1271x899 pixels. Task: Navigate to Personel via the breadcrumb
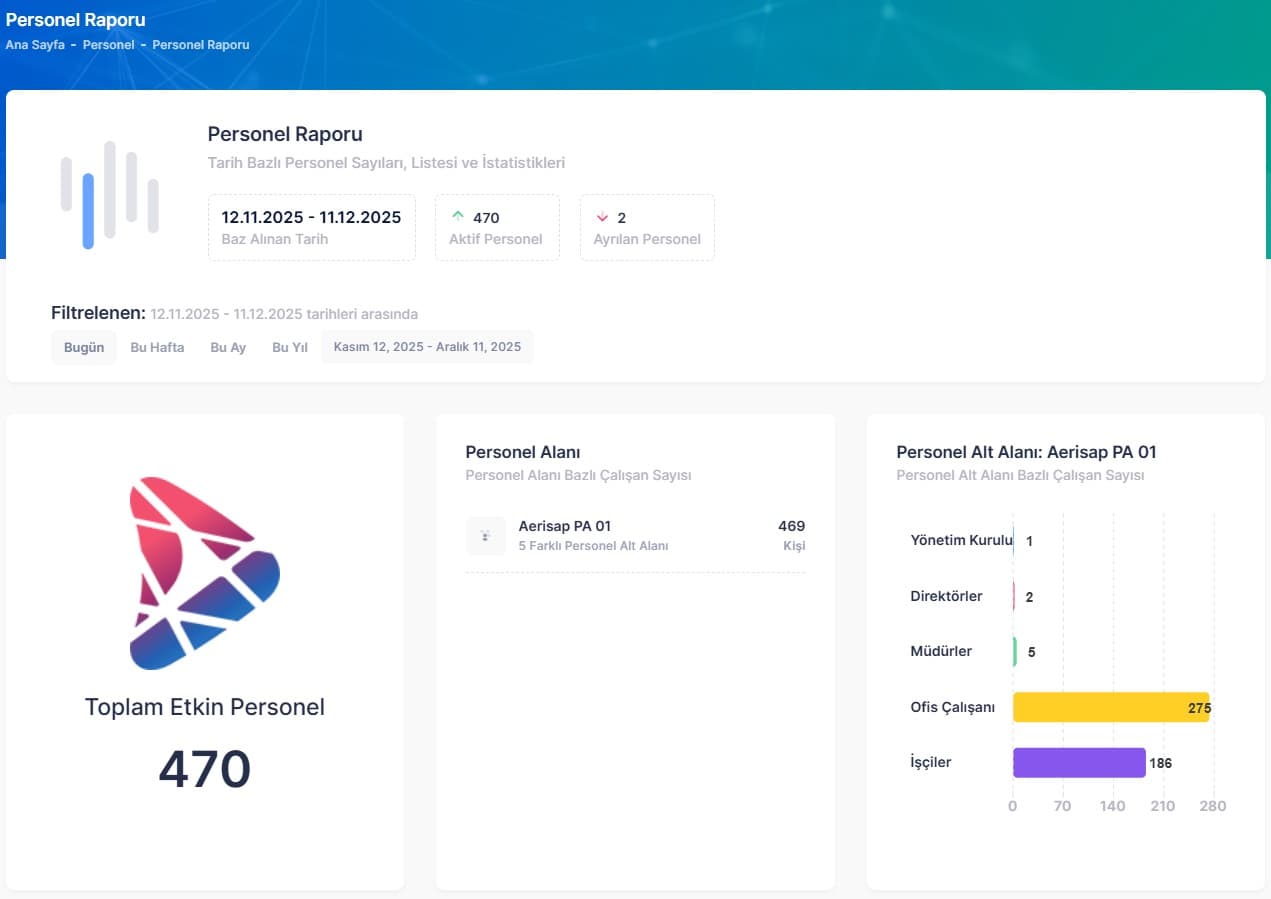[108, 44]
